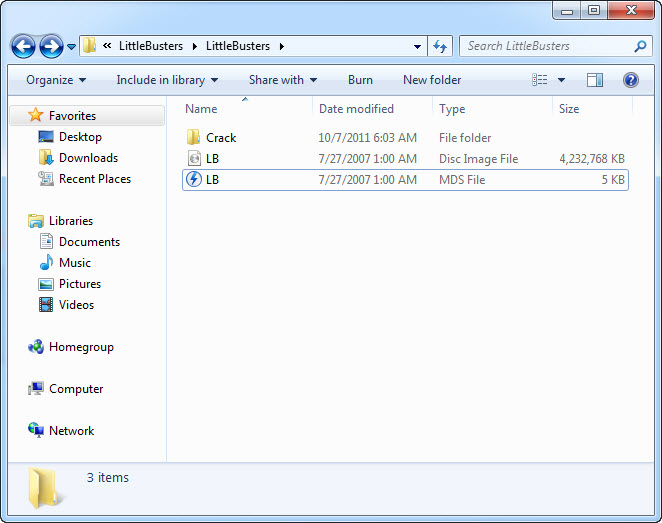Viewport: 662px width, 523px height.
Task: Sort by Size column header
Action: pos(569,109)
